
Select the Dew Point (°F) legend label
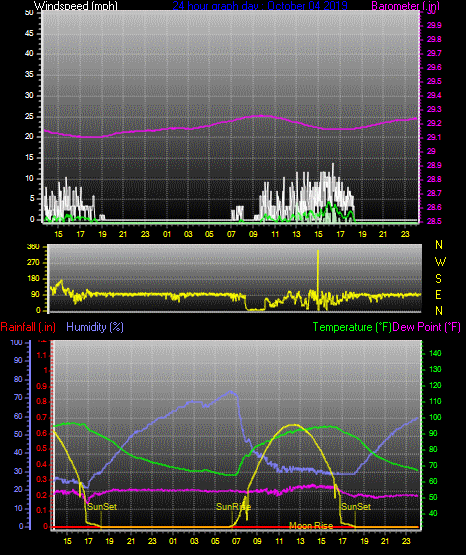[427, 327]
